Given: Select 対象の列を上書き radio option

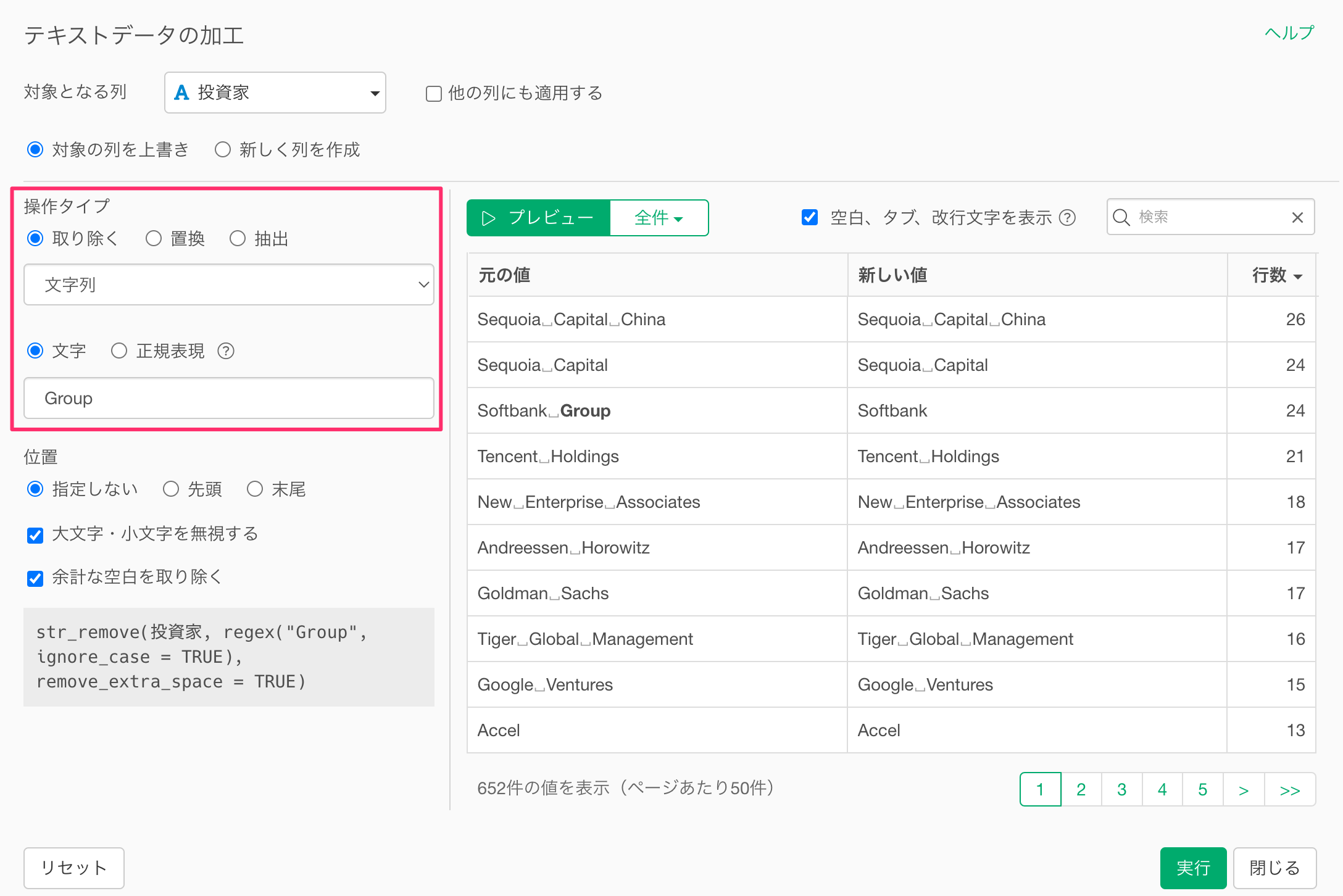Looking at the screenshot, I should pyautogui.click(x=35, y=149).
